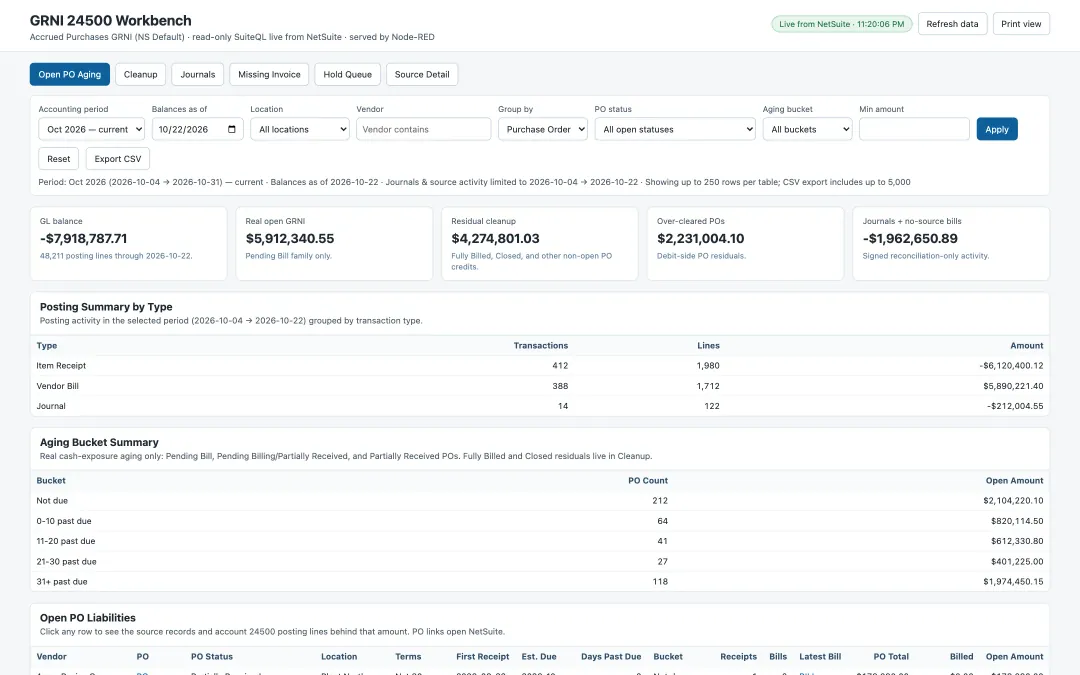Viewport: 1080px width, 675px height.
Task: Click the PO Status column header
Action: click(x=211, y=656)
